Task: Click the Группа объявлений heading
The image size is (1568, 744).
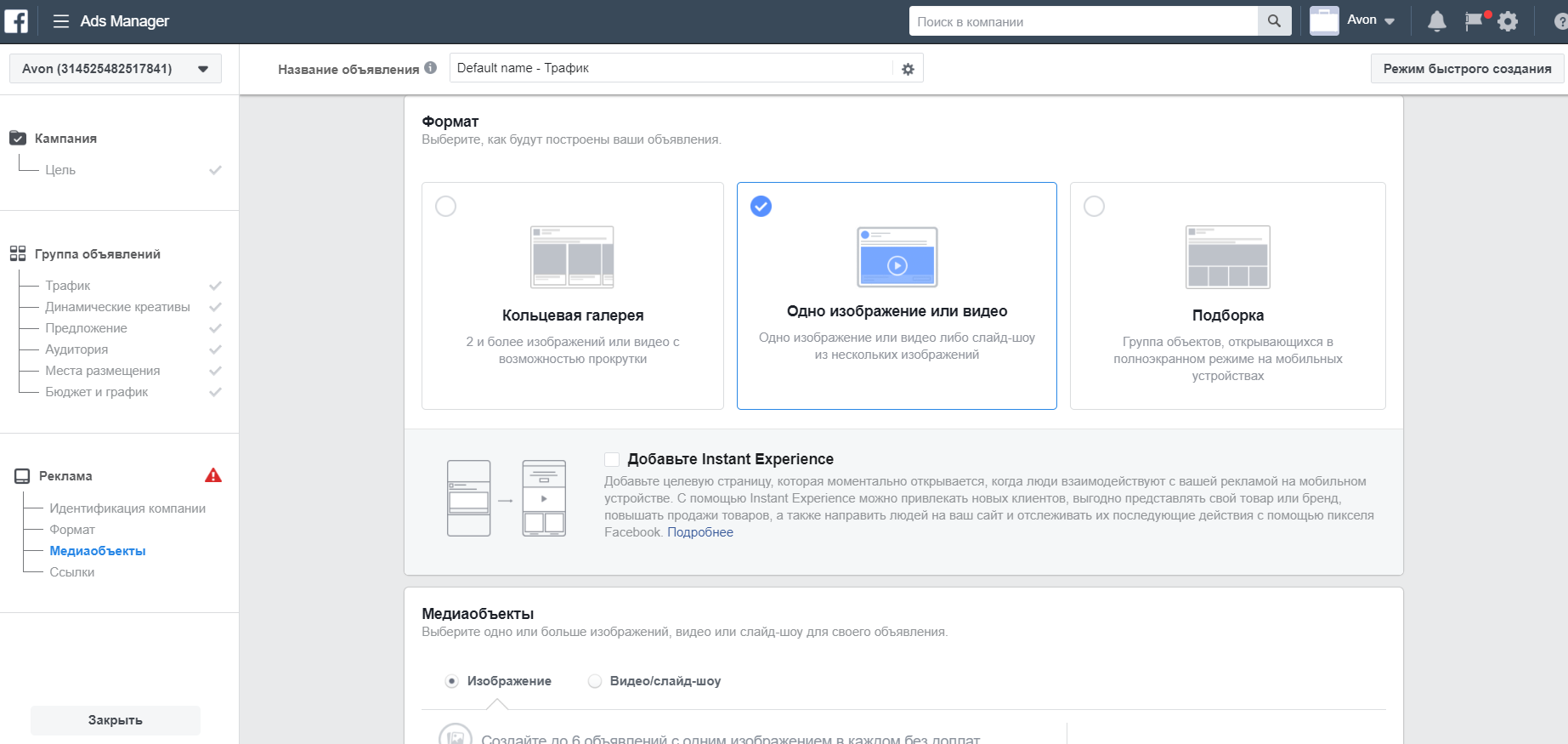Action: click(x=98, y=254)
